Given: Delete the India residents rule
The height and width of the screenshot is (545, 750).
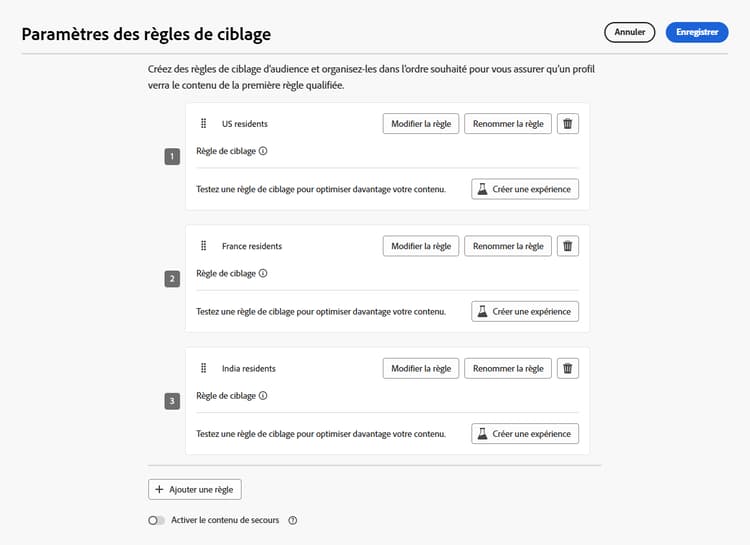Looking at the screenshot, I should [x=568, y=368].
